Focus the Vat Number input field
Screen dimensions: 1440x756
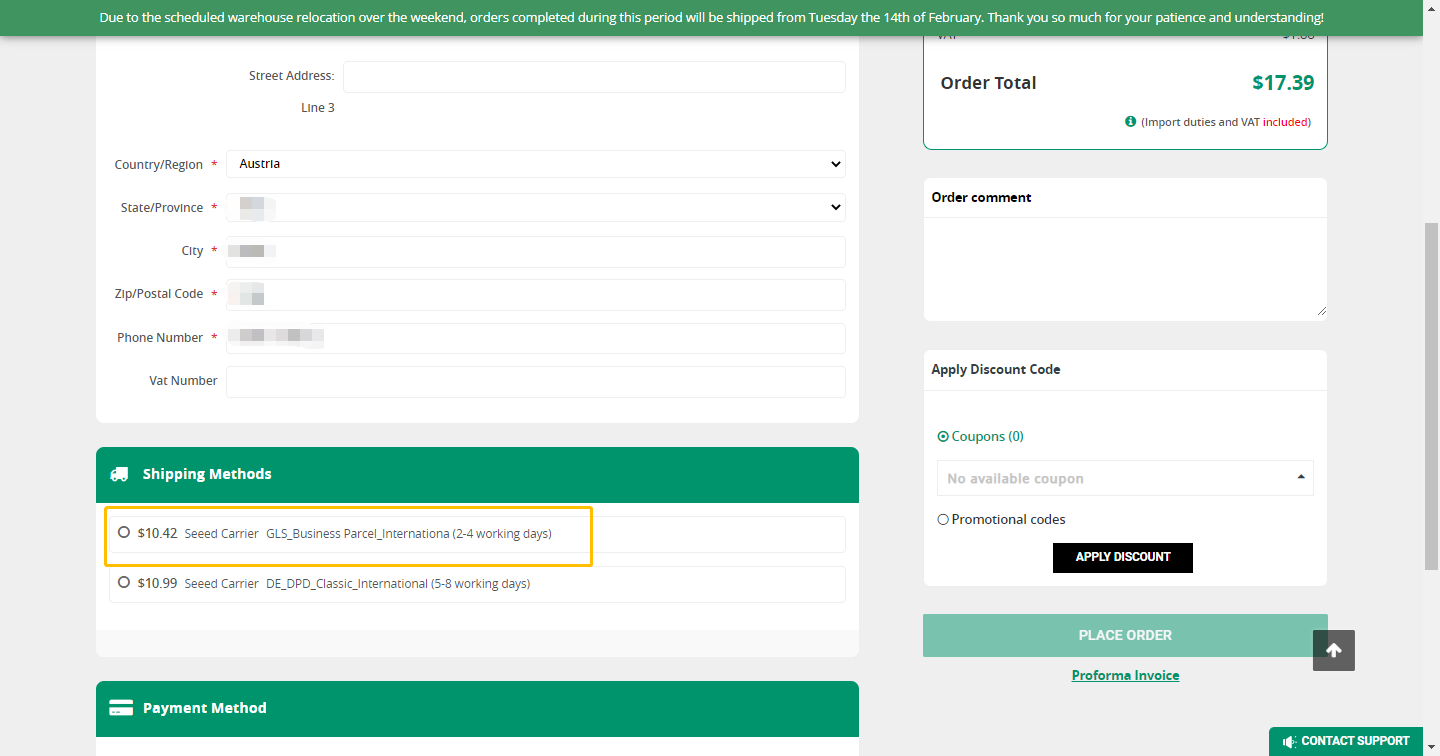pos(535,381)
